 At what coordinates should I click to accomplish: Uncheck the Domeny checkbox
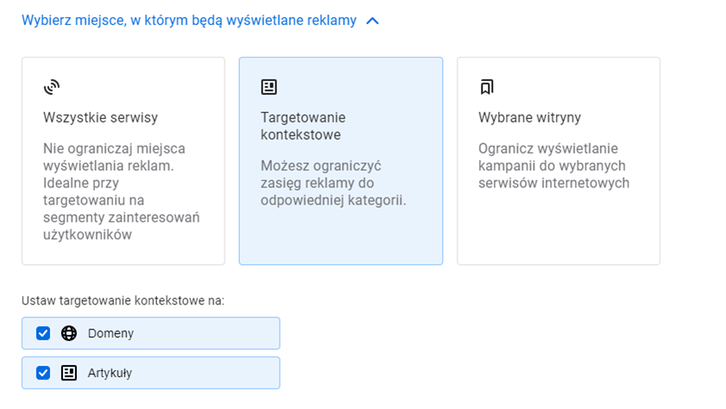pyautogui.click(x=43, y=333)
